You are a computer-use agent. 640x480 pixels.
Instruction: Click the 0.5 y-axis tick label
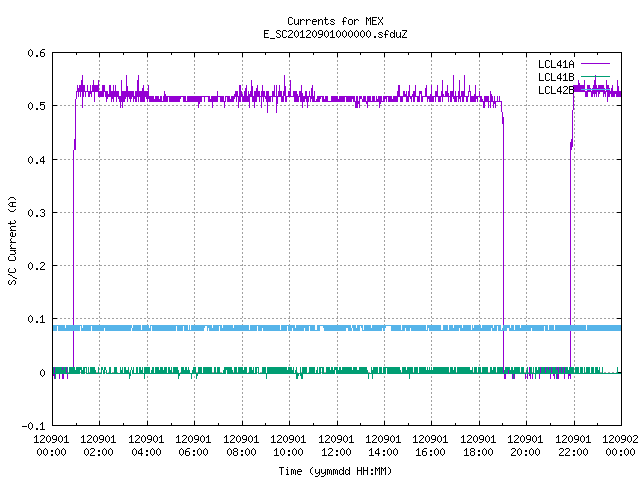(x=36, y=106)
